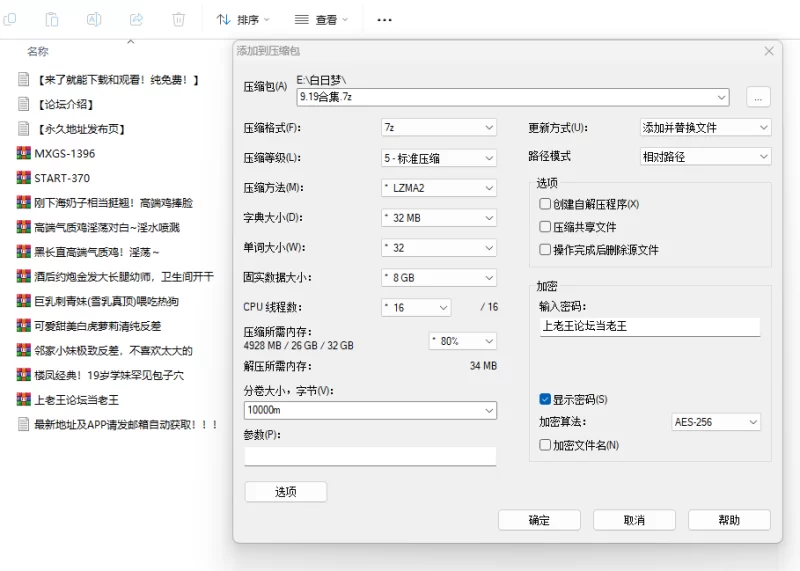Click the rename icon in Explorer toolbar

click(x=94, y=19)
